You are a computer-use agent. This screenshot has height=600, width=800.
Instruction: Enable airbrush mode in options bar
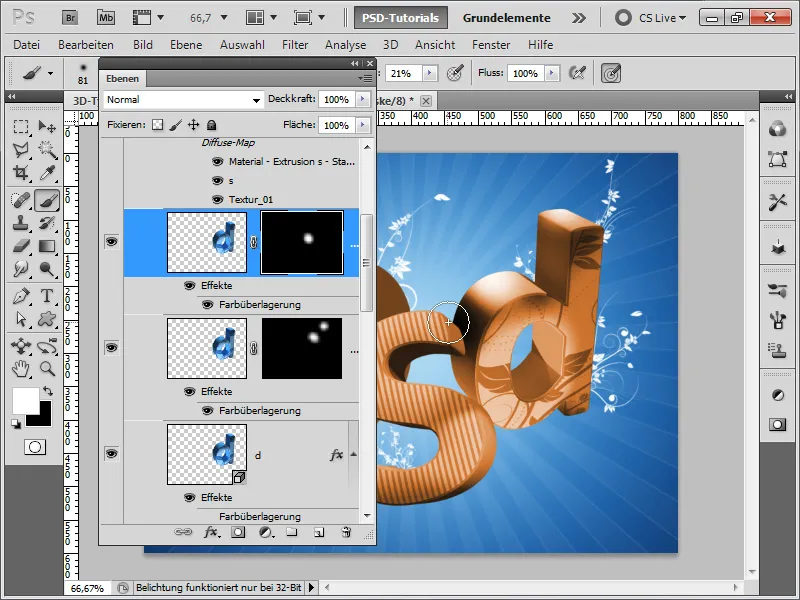click(x=577, y=73)
